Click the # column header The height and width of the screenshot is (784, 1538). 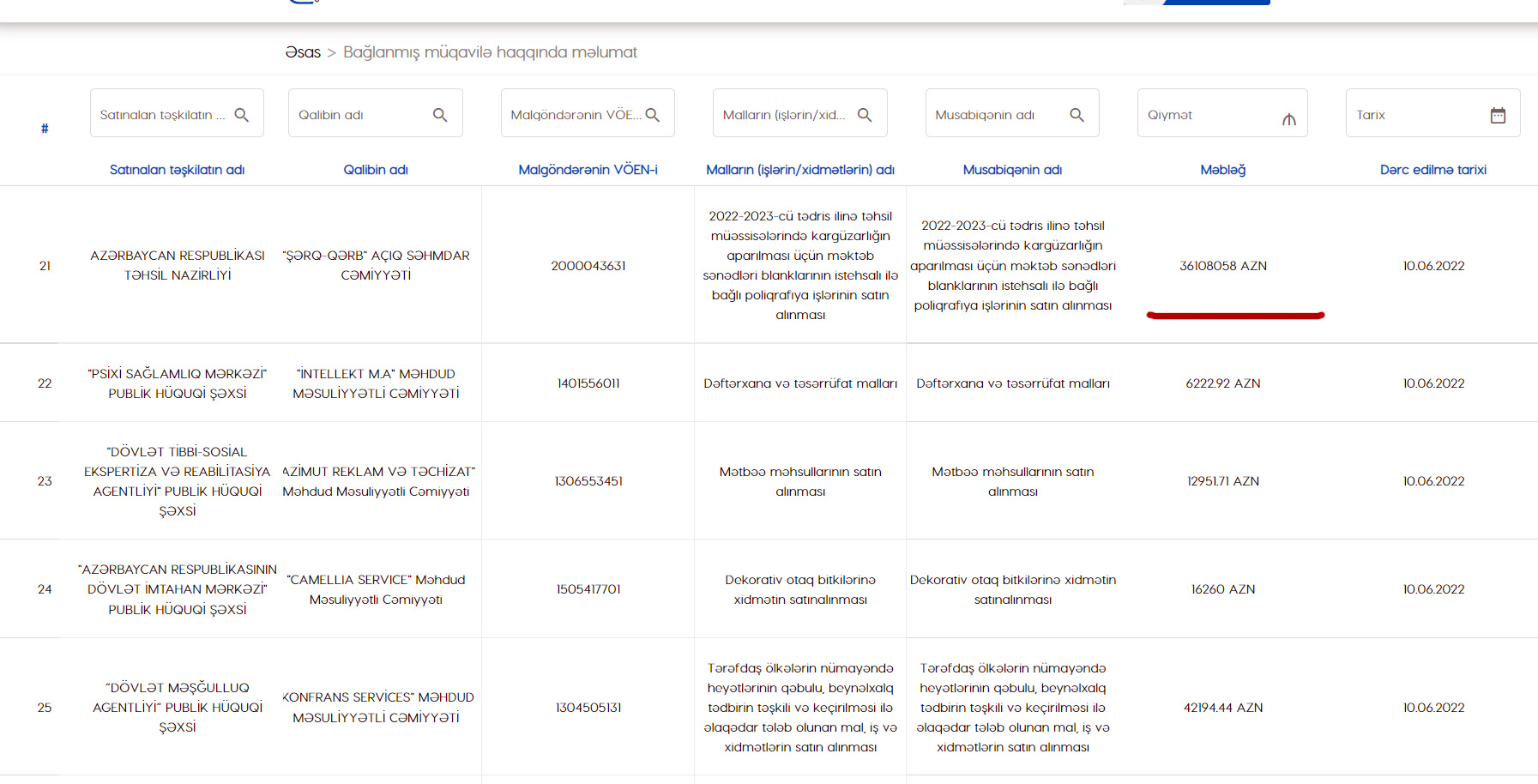click(45, 129)
